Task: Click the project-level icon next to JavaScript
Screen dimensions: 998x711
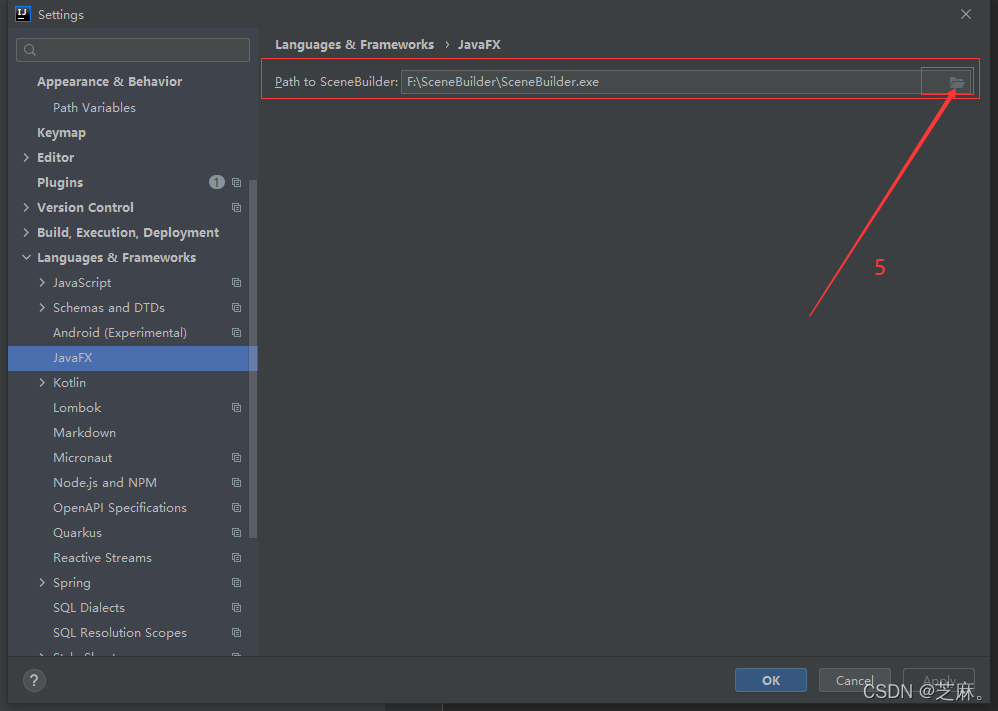Action: (237, 283)
